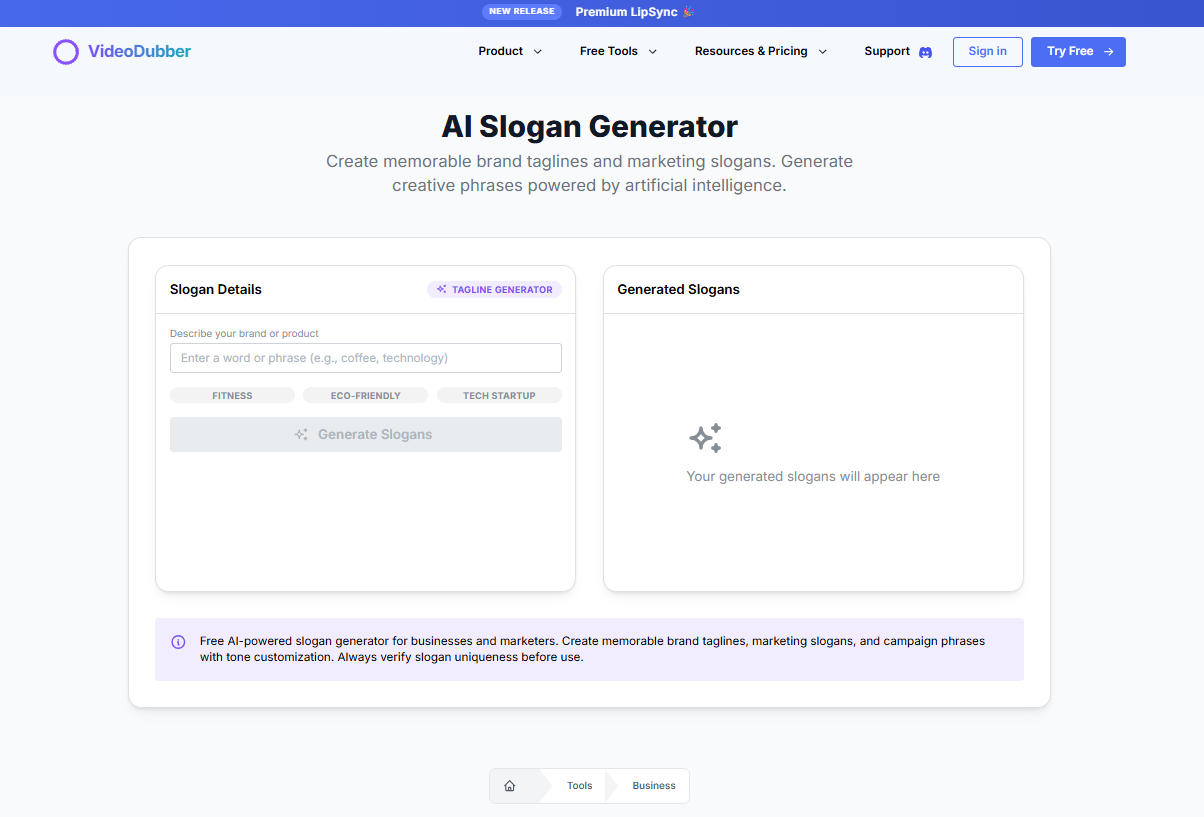Open Discord via the Support icon
Screen dimensions: 1204x817
click(925, 51)
